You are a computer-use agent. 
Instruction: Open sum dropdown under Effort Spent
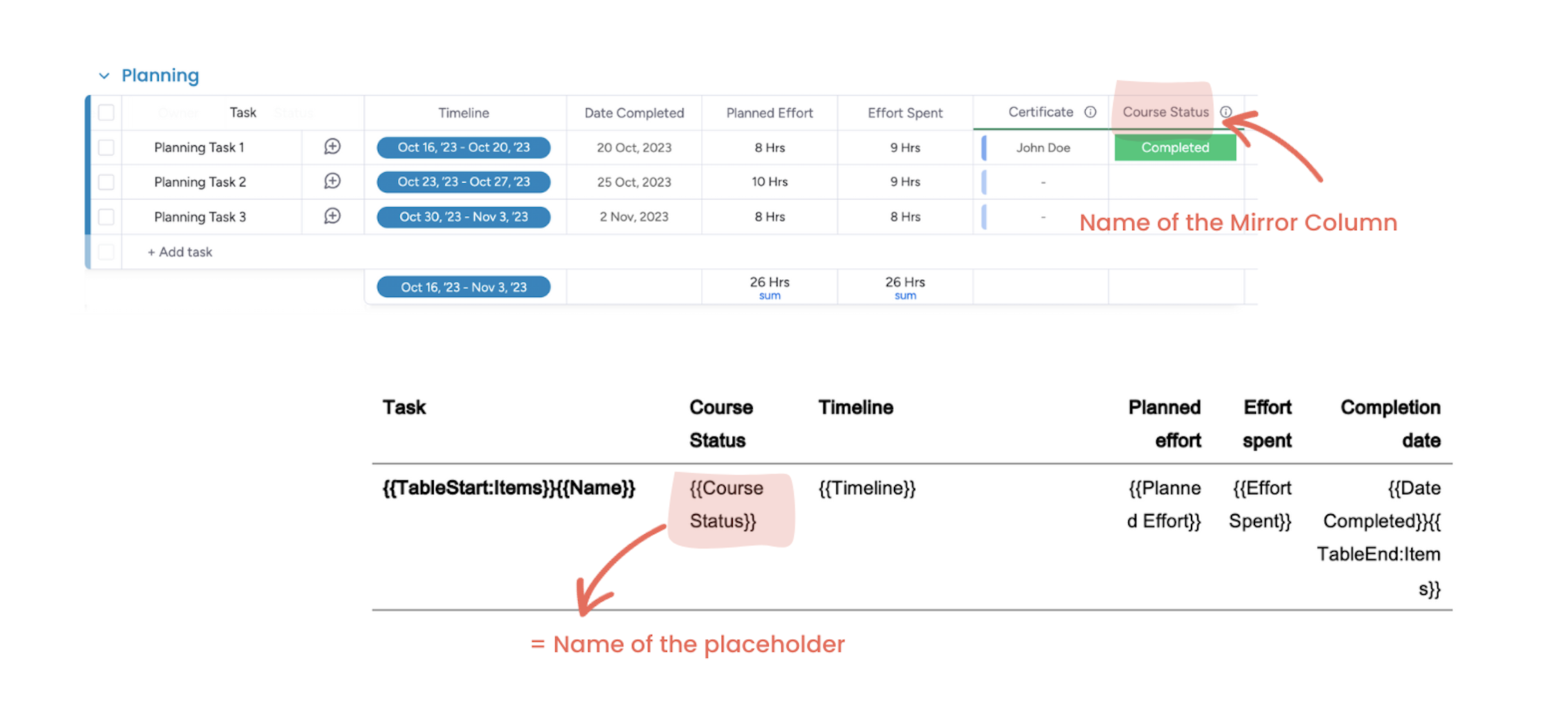tap(905, 296)
